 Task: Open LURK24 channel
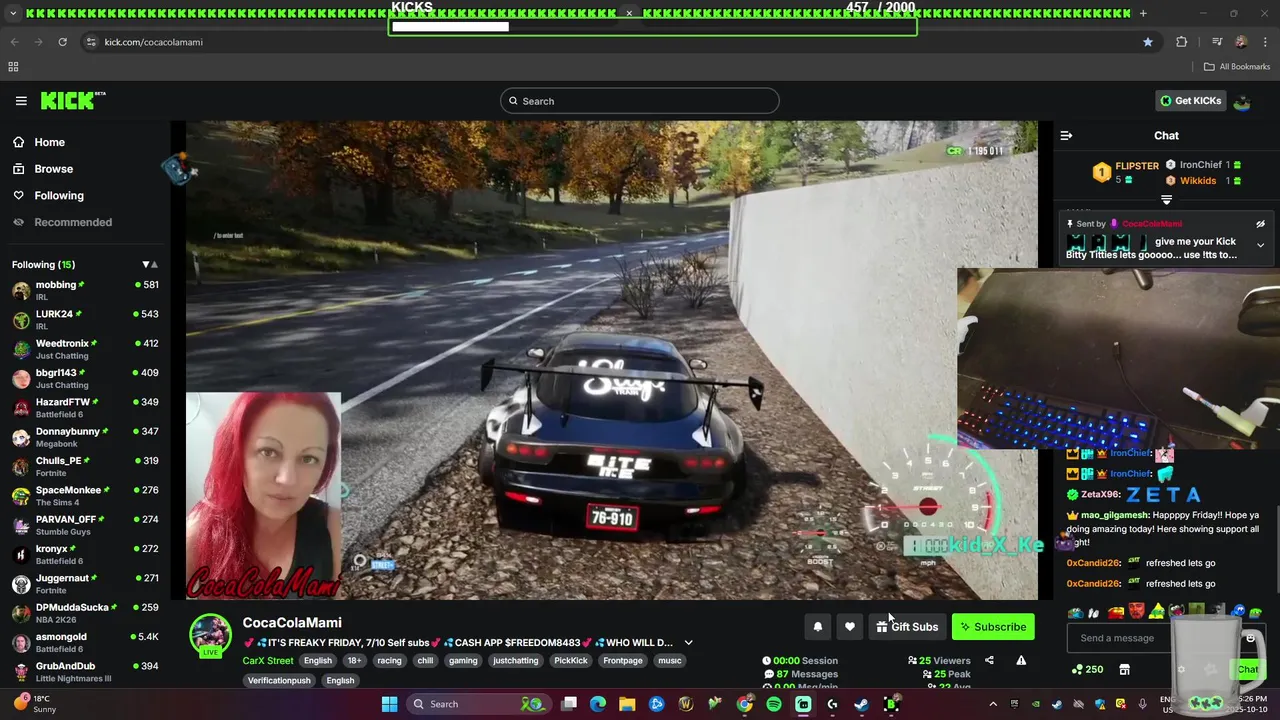point(85,320)
